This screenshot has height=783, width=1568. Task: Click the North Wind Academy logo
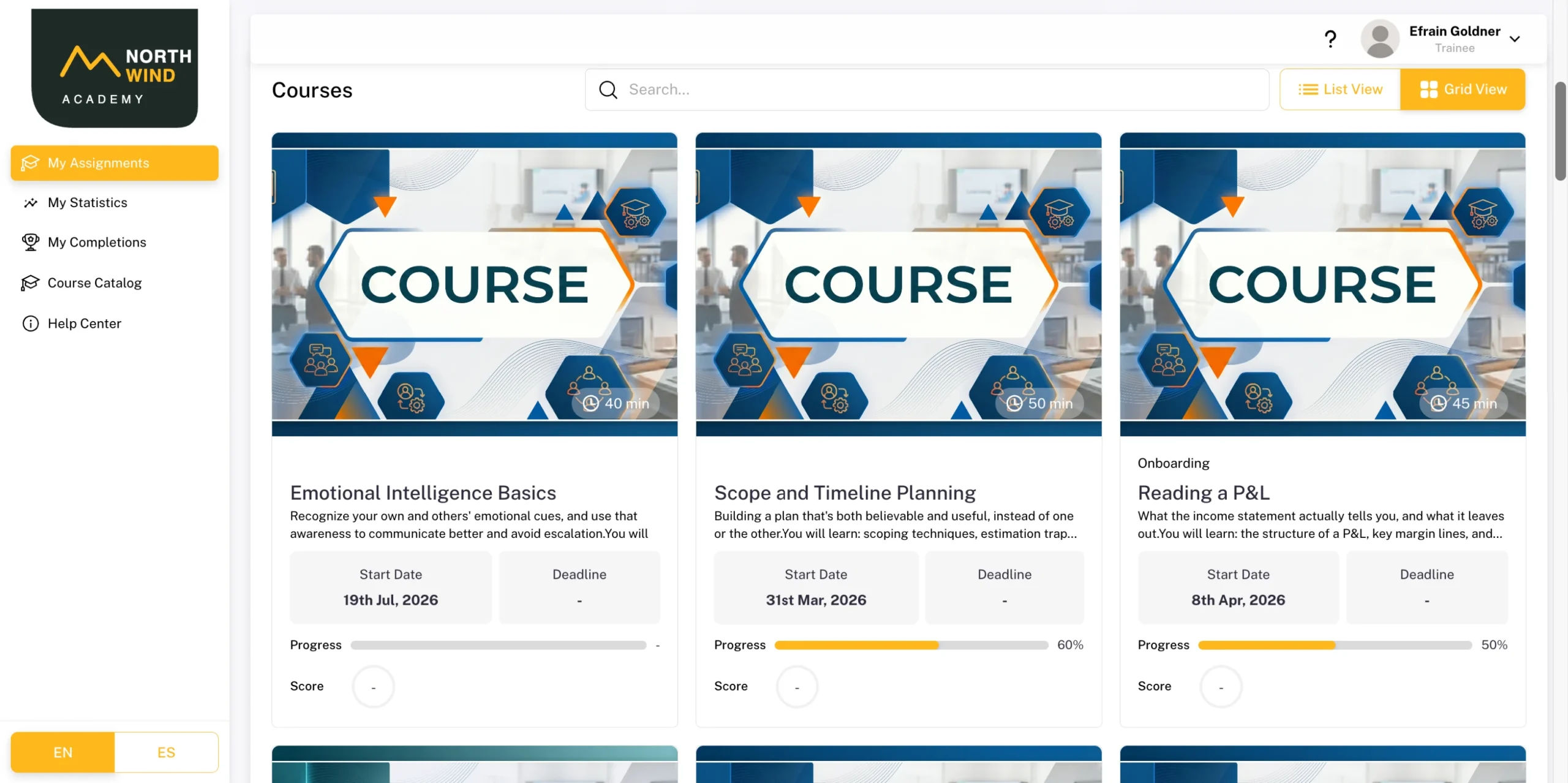click(115, 68)
